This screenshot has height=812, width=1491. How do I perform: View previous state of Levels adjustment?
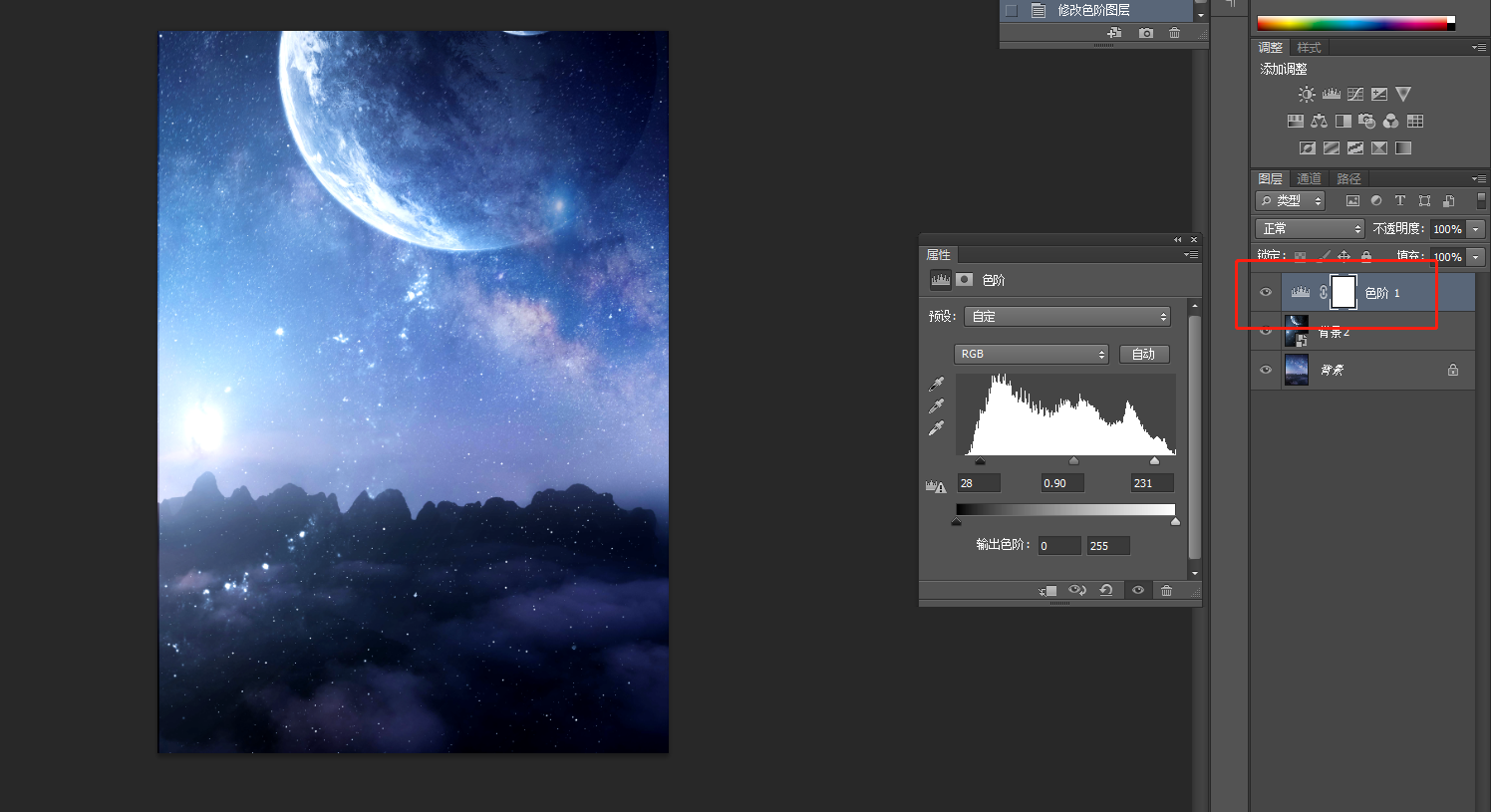pos(1077,590)
